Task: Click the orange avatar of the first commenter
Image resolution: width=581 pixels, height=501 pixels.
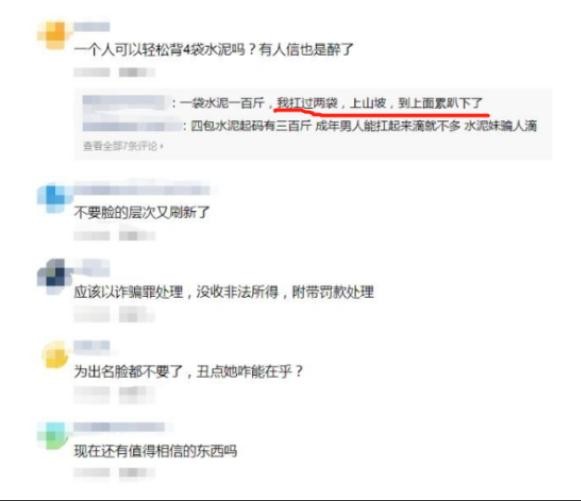Action: [54, 35]
